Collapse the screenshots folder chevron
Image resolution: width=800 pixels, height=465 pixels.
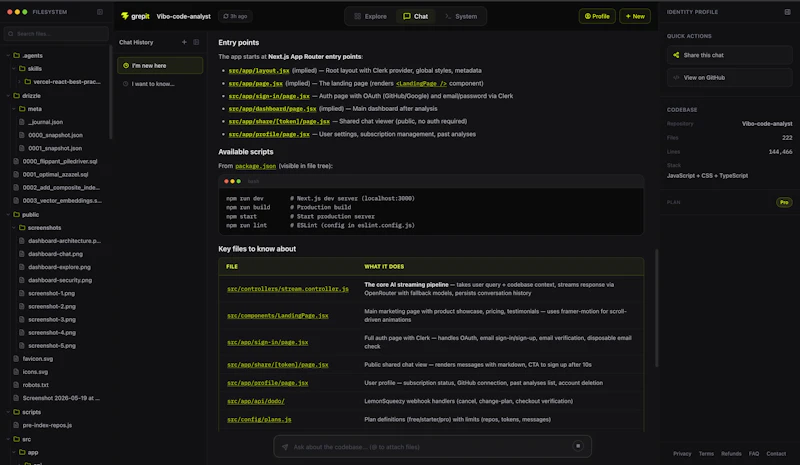point(14,228)
